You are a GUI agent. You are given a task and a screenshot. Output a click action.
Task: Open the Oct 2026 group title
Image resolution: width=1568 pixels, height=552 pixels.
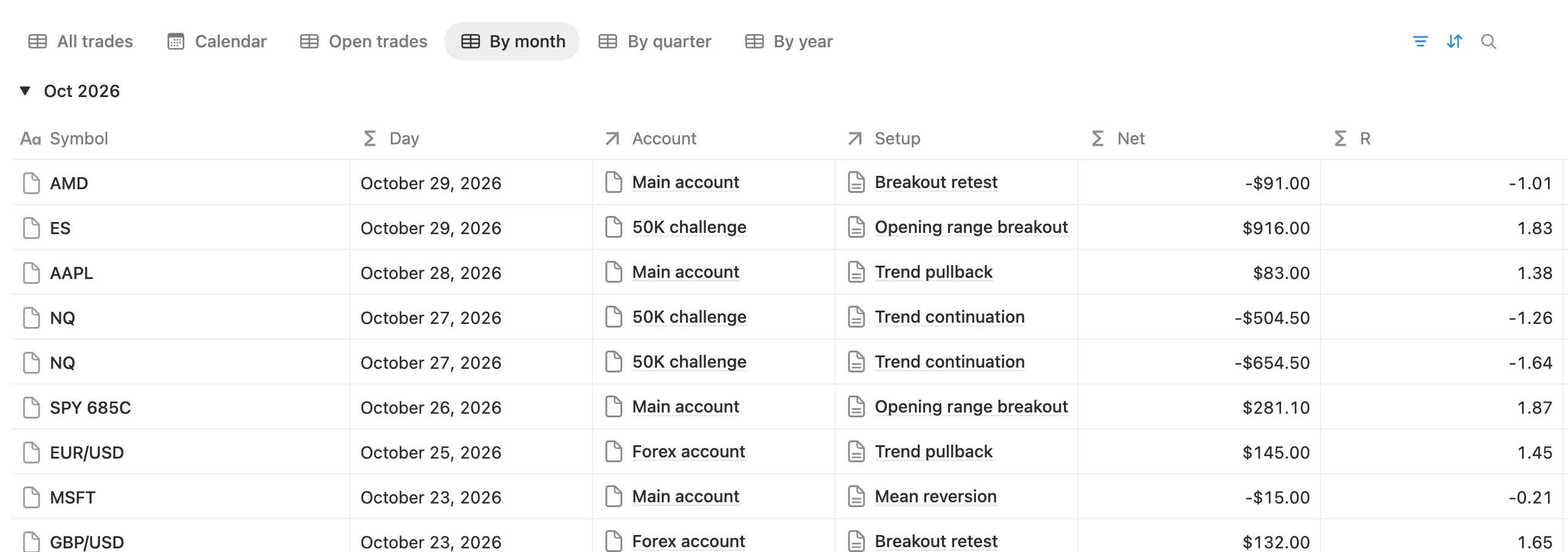click(x=81, y=90)
